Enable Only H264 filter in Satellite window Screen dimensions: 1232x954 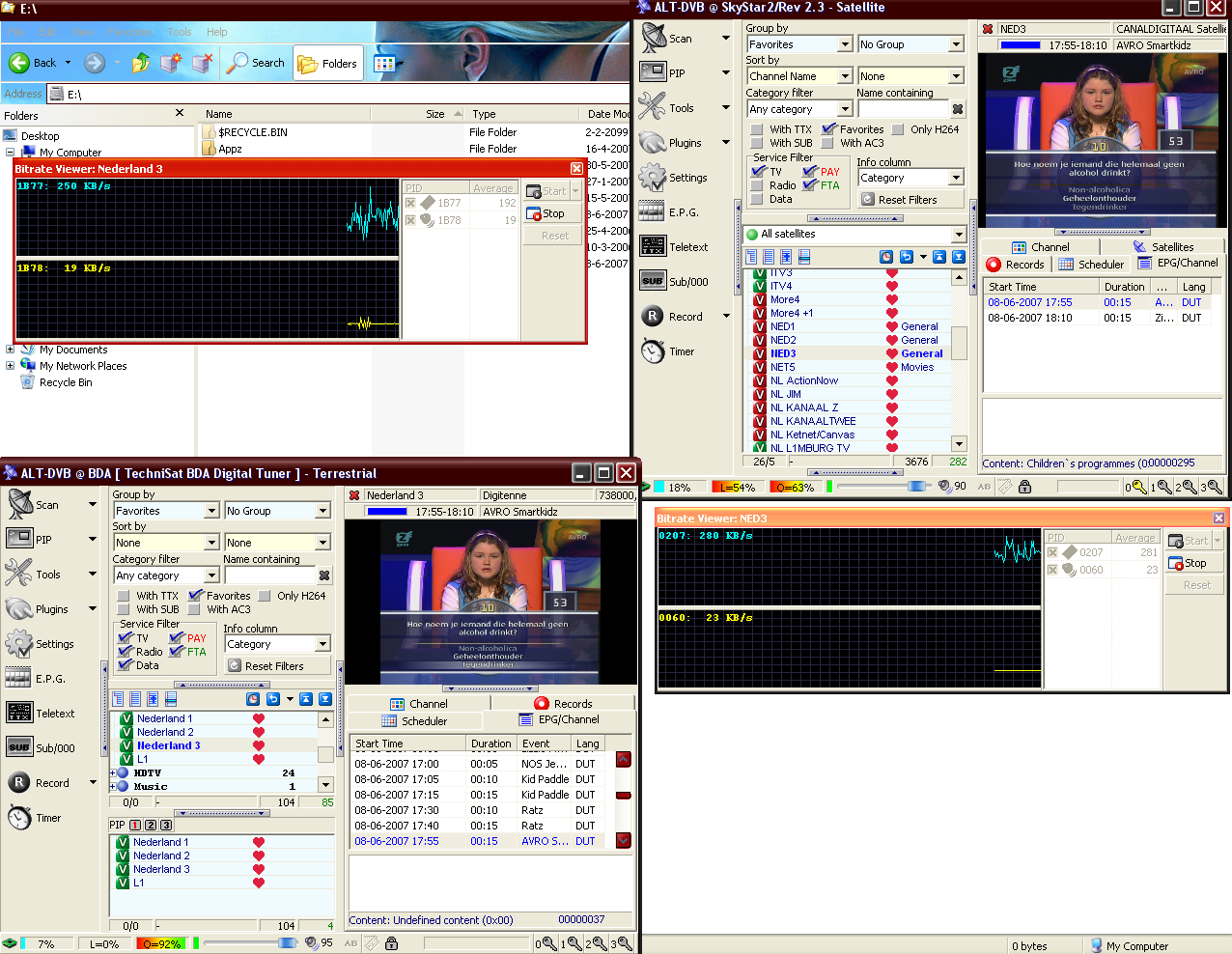(898, 129)
